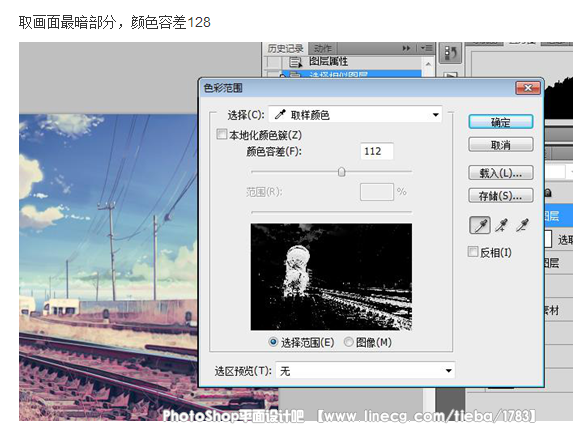
Task: Switch to the 历史记录 tab
Action: tap(285, 49)
